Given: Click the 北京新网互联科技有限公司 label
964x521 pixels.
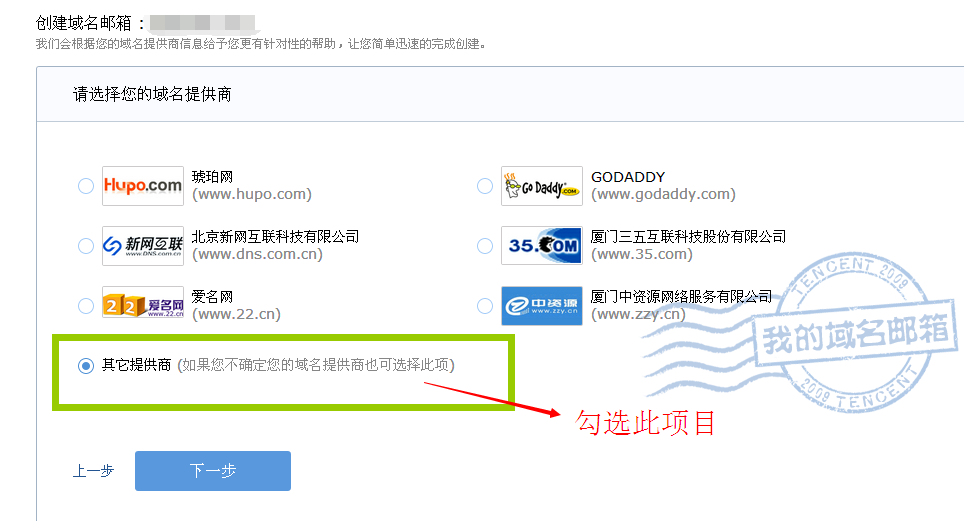Looking at the screenshot, I should click(x=275, y=237).
